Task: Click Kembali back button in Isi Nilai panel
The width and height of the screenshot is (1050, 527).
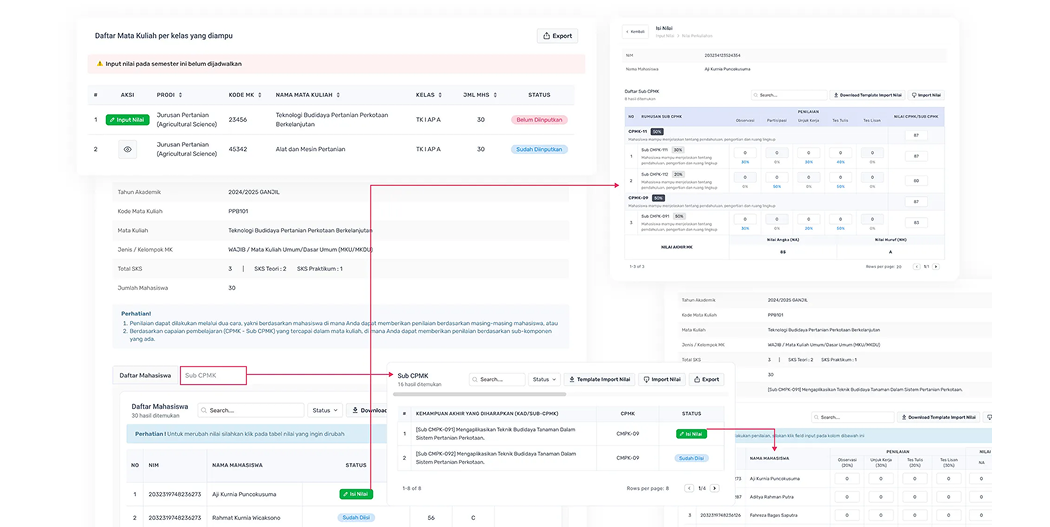Action: pyautogui.click(x=635, y=31)
